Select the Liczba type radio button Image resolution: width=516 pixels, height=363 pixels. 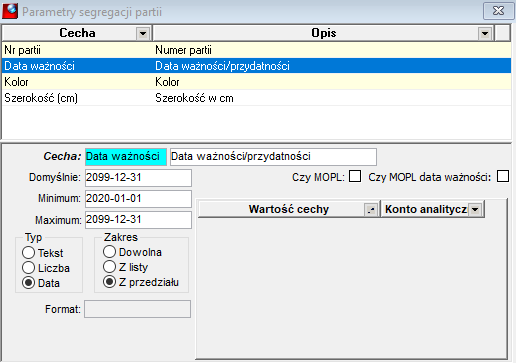28,268
